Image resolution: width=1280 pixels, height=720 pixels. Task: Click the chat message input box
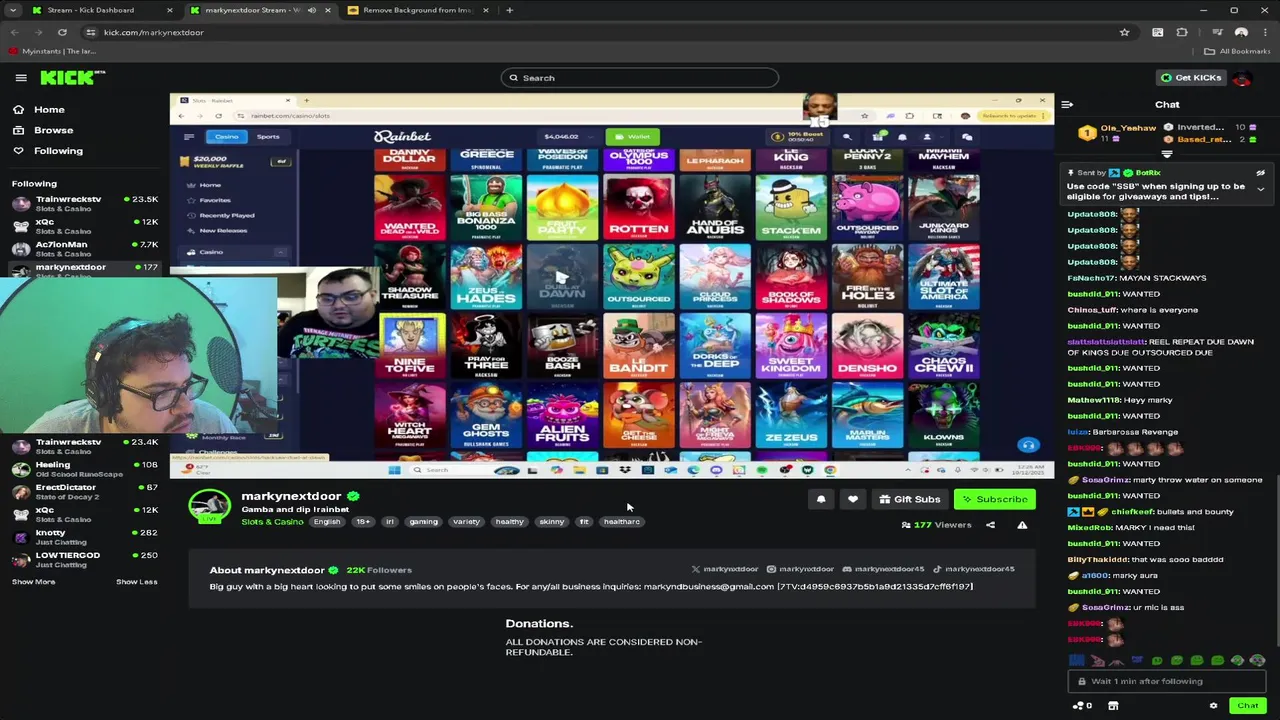1168,681
